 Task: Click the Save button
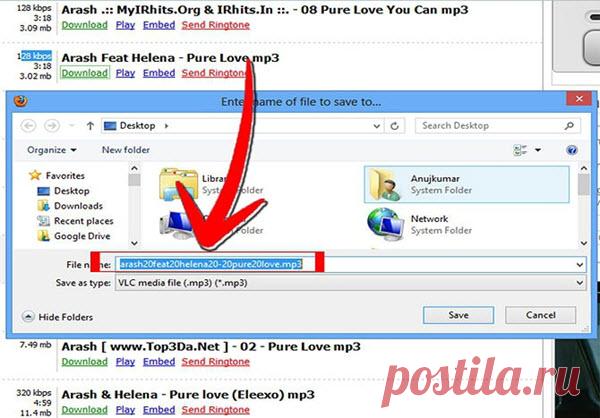458,315
